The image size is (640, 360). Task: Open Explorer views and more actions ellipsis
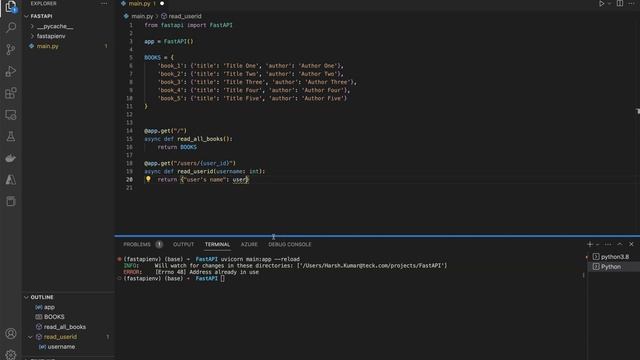(104, 3)
